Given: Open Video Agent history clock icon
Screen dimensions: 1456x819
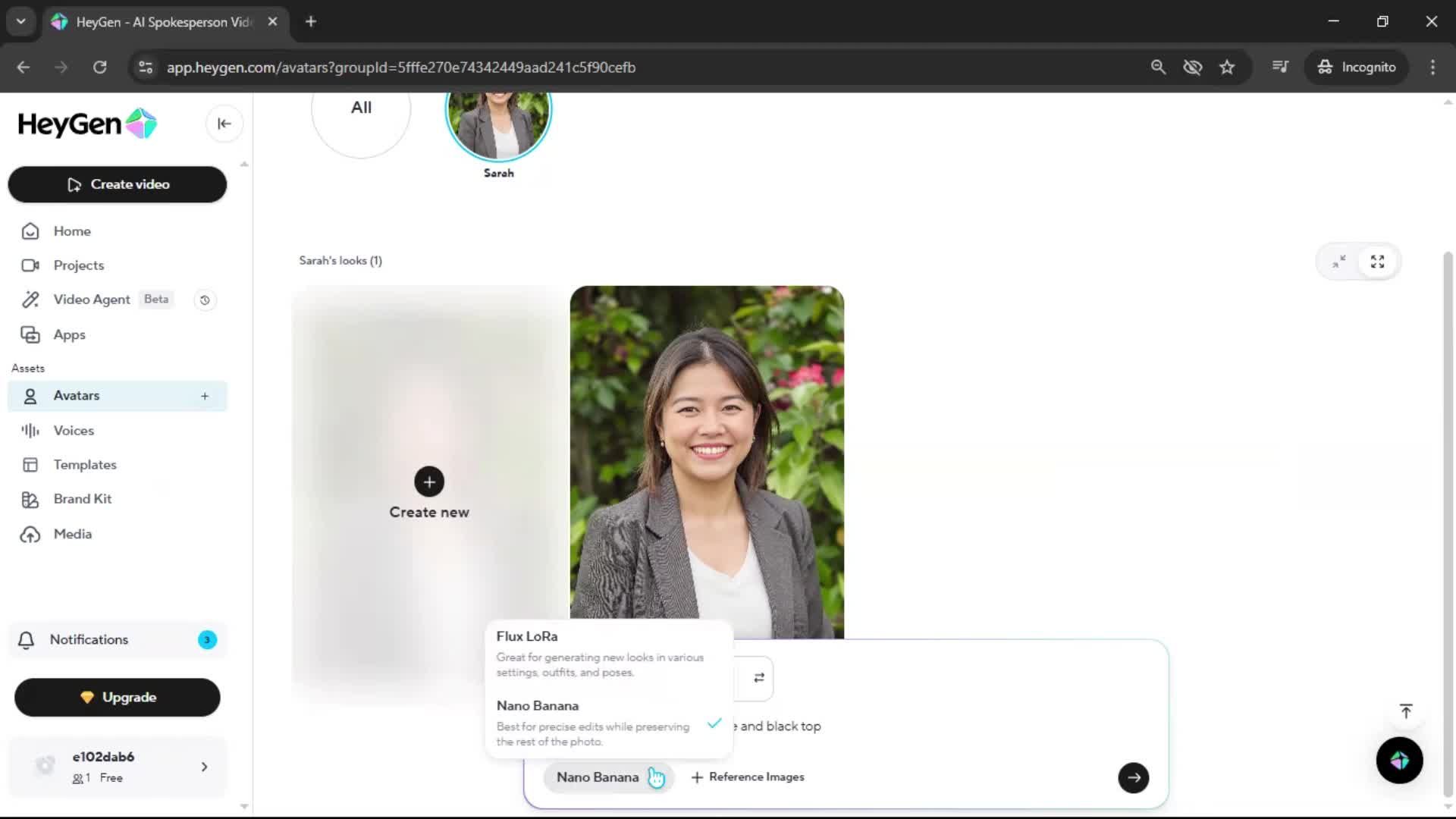Looking at the screenshot, I should (x=205, y=300).
